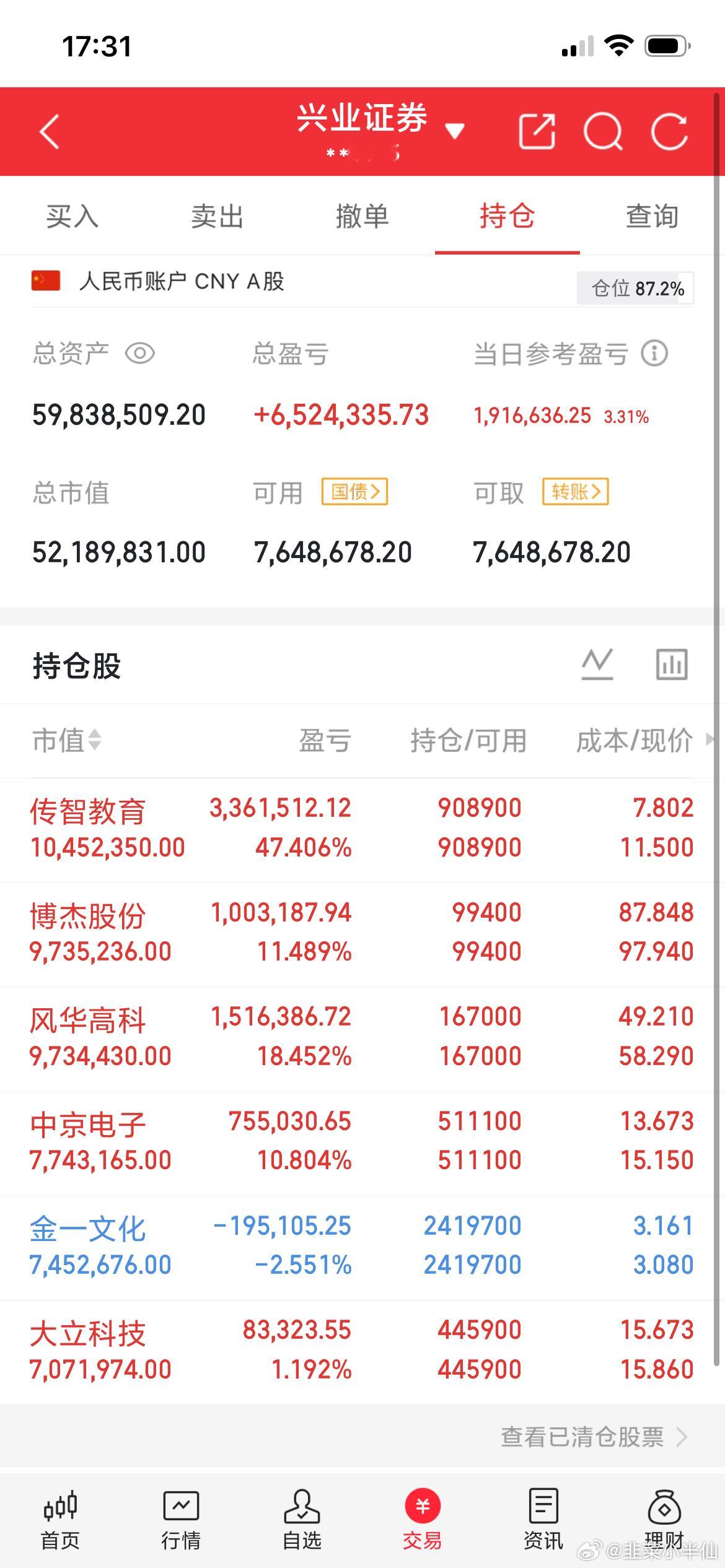
Task: Expand the 兴业证券 account dropdown arrow
Action: tap(455, 131)
